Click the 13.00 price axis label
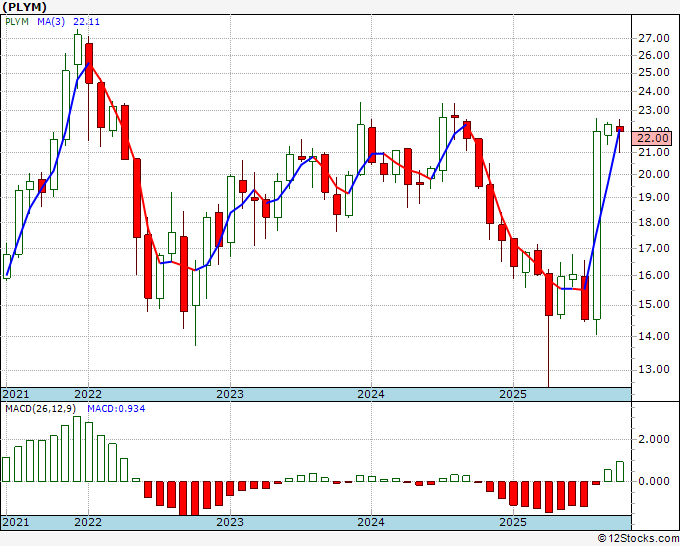Viewport: 680px width, 546px height. point(654,369)
